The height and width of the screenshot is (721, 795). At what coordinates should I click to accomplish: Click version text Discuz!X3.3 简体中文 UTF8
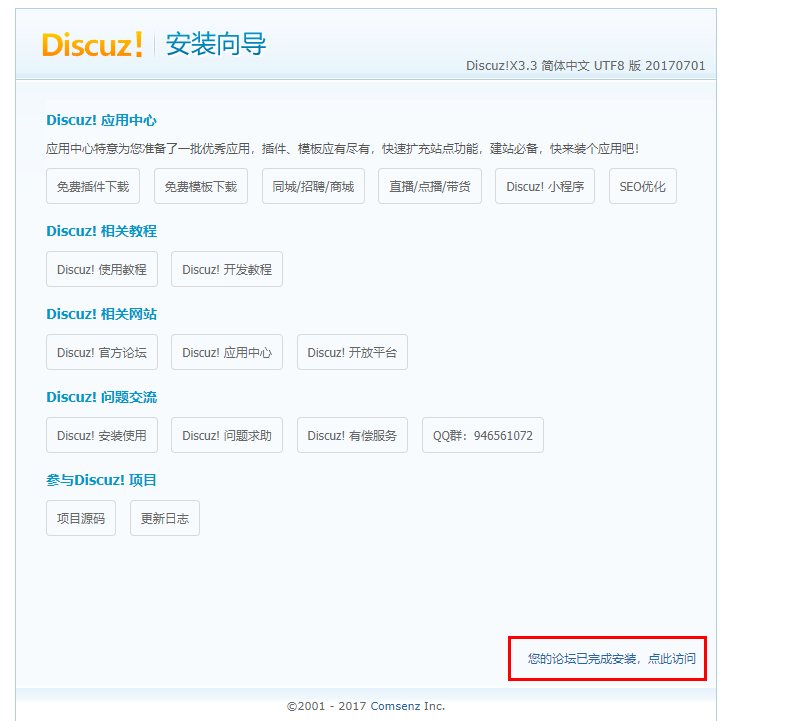(x=586, y=66)
